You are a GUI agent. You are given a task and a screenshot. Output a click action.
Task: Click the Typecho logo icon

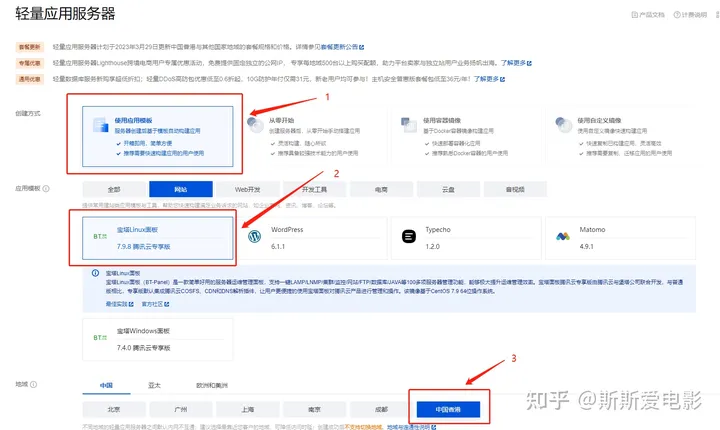[409, 237]
